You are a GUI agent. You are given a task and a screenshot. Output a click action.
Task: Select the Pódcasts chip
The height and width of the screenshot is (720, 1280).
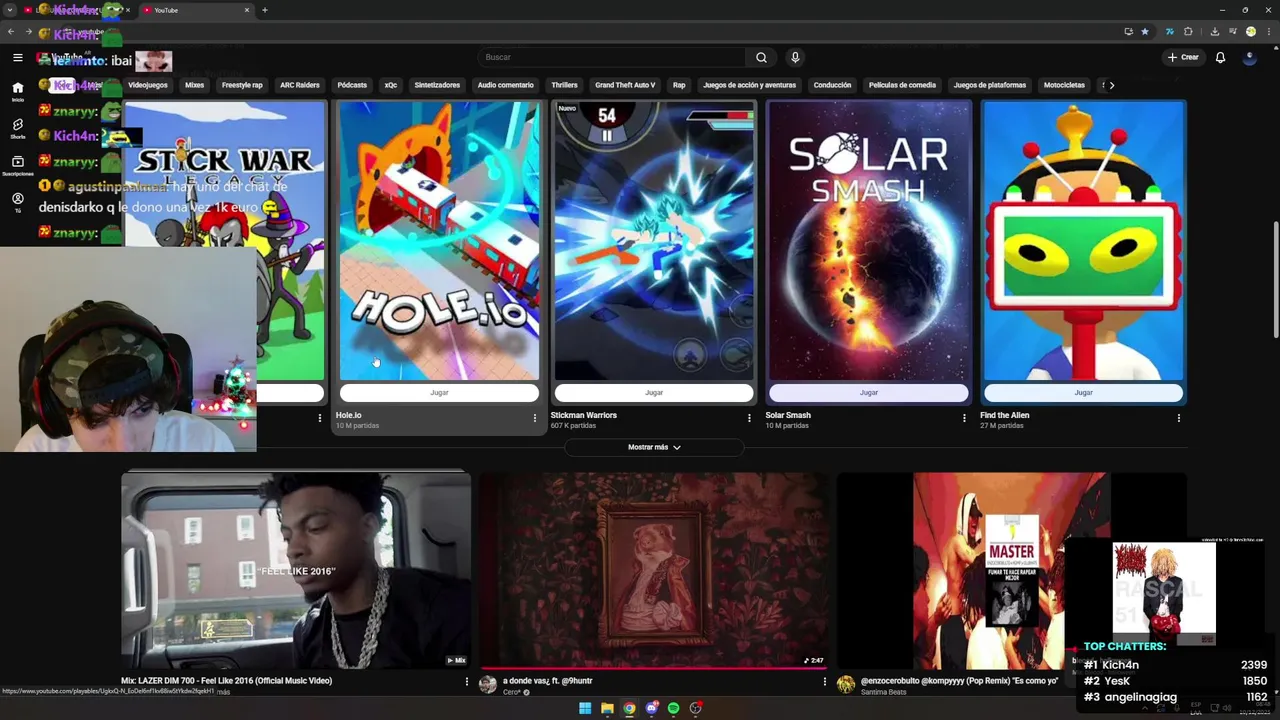(x=352, y=85)
